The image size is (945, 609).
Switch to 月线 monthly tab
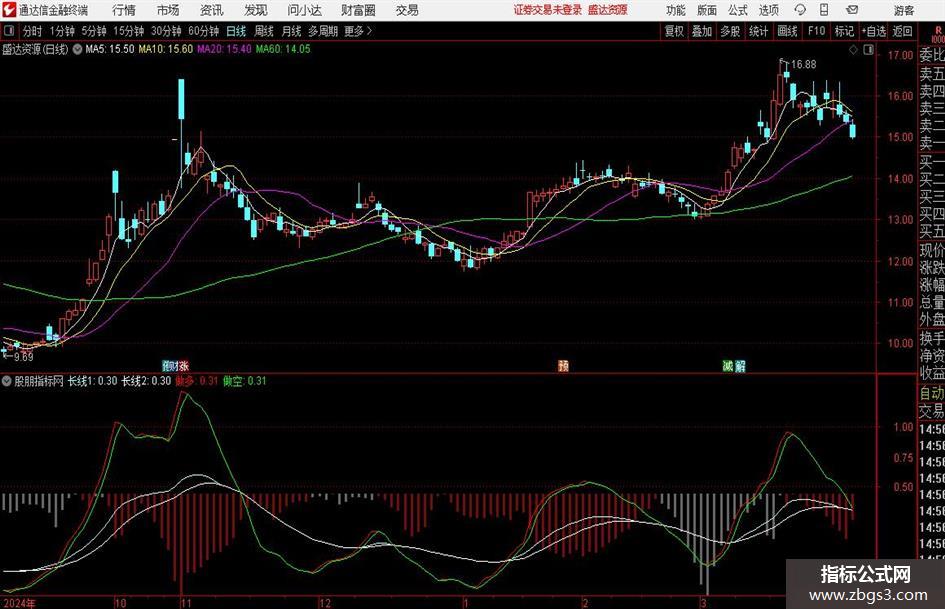291,31
